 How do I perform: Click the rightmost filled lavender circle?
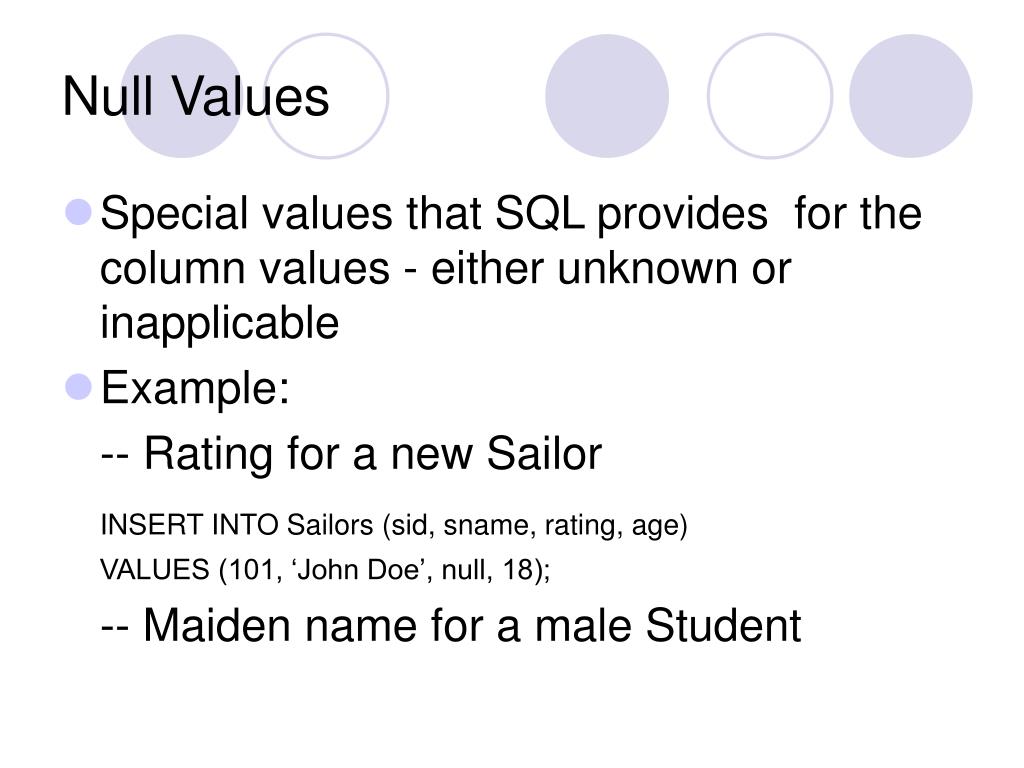tap(910, 96)
